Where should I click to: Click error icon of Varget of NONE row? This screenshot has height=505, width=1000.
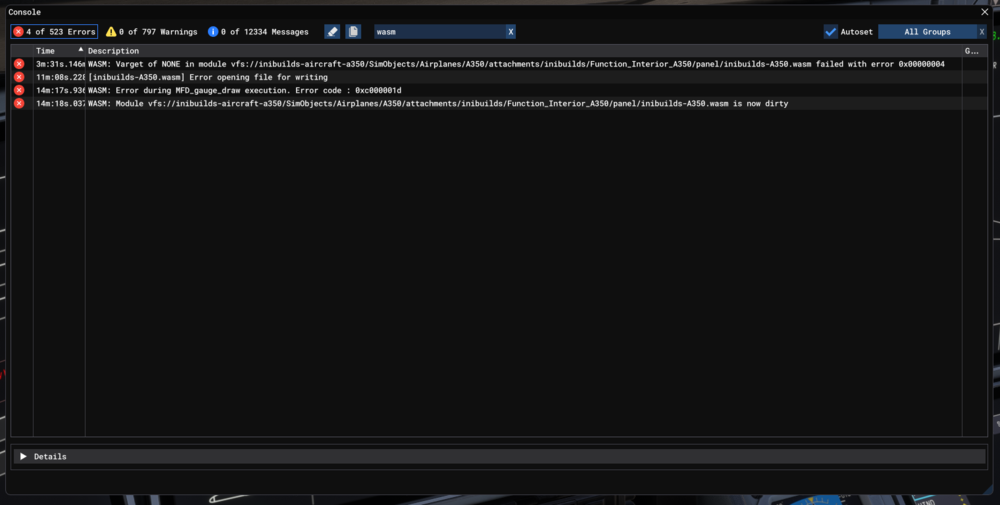click(19, 64)
